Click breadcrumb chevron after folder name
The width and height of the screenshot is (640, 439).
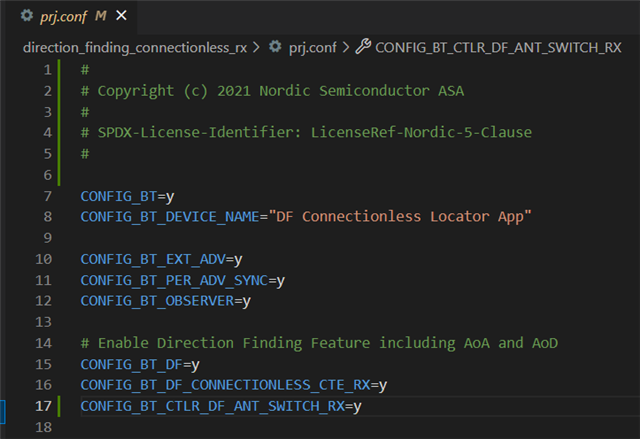click(256, 48)
